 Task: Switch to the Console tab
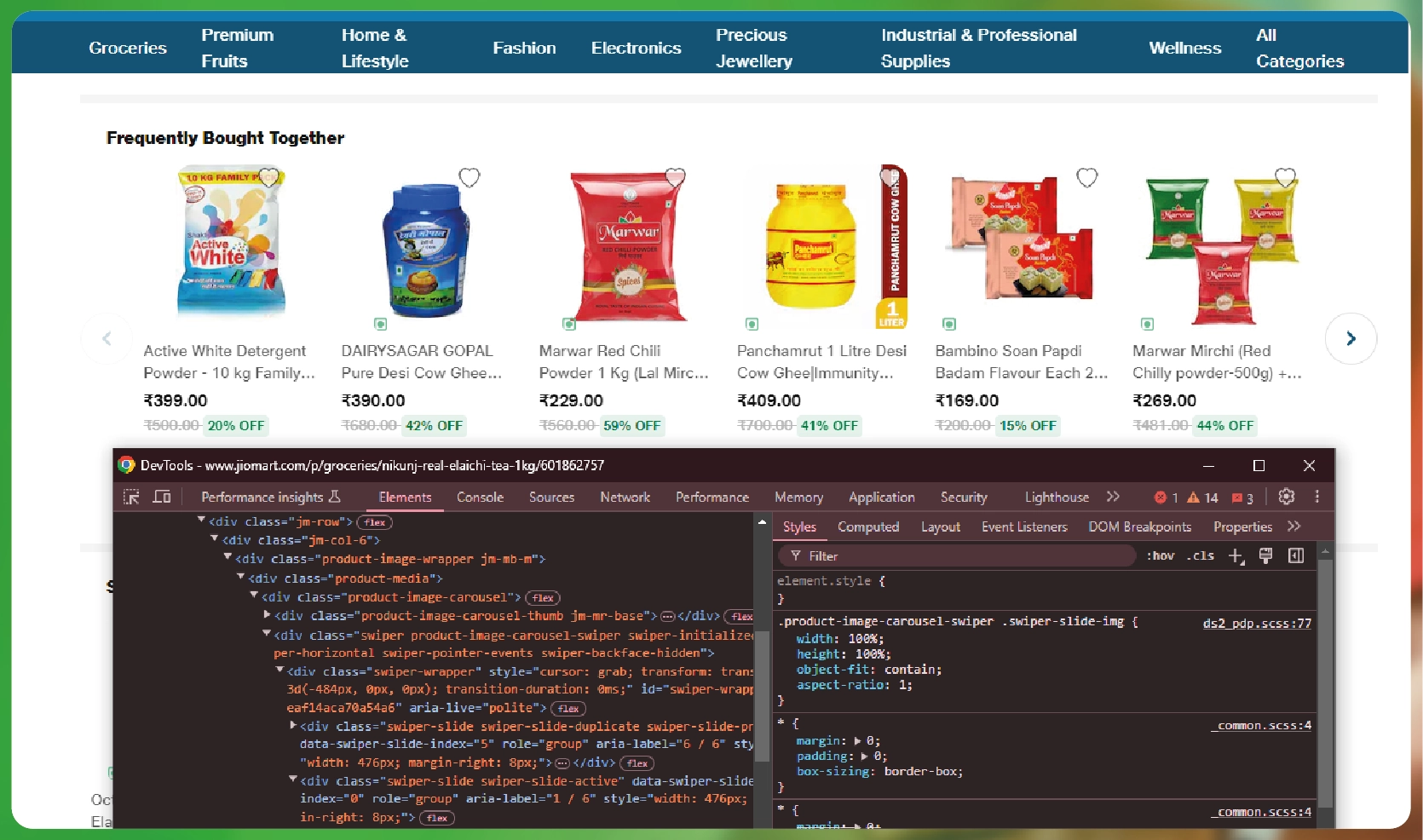point(480,498)
